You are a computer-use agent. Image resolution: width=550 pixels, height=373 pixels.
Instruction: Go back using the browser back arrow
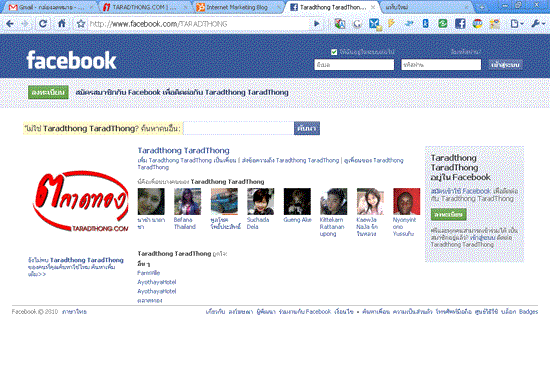point(10,24)
